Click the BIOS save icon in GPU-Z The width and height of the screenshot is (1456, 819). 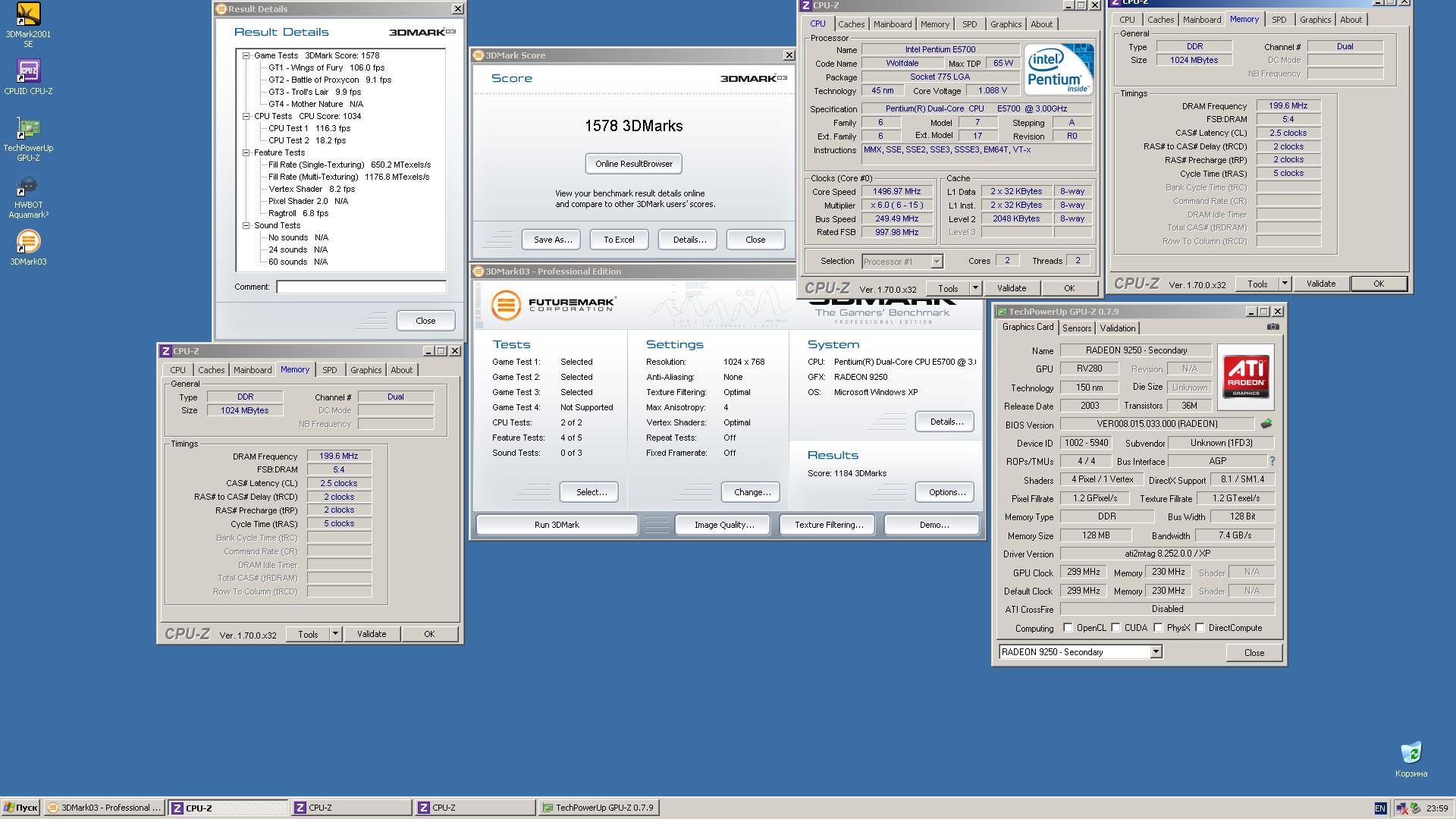coord(1266,424)
